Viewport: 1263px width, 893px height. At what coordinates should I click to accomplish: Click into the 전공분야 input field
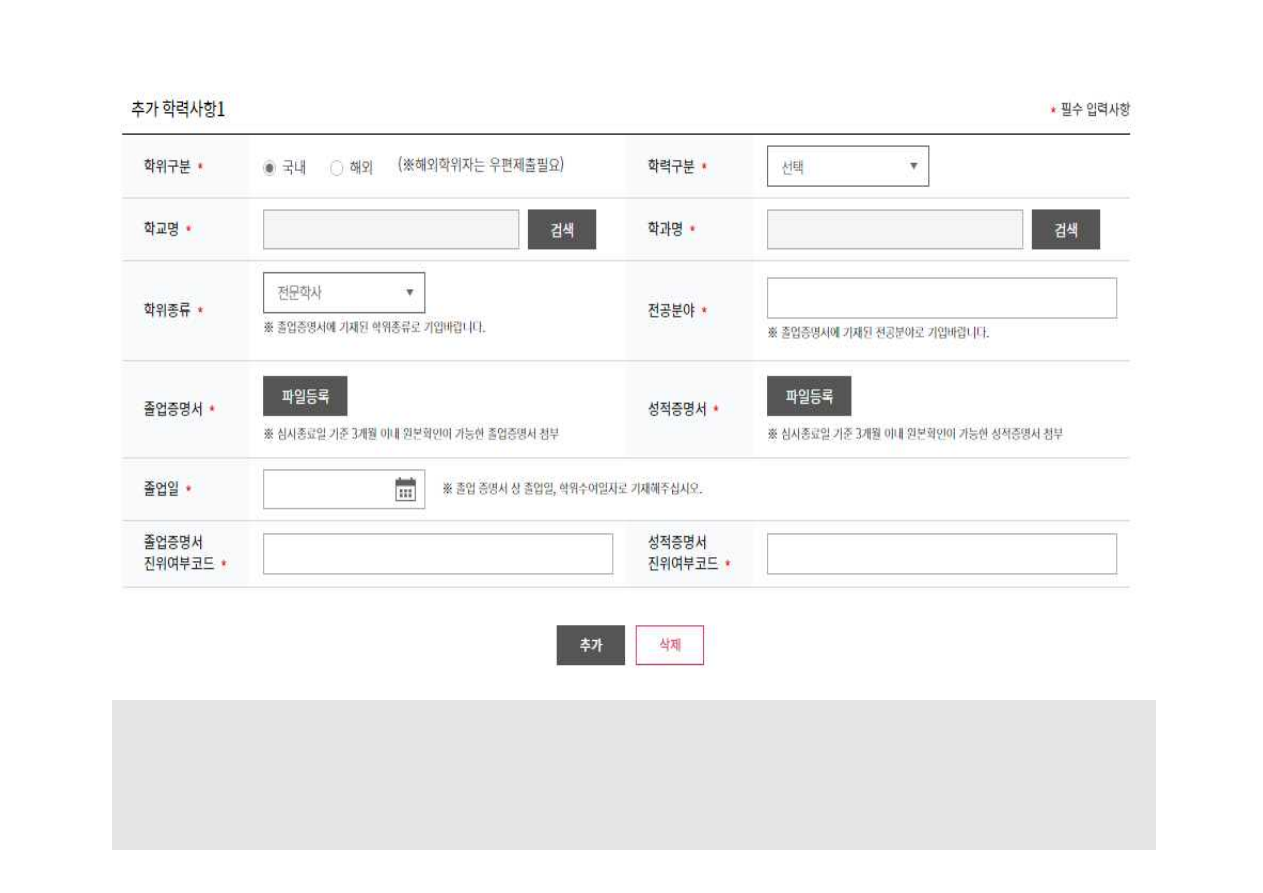click(x=941, y=298)
